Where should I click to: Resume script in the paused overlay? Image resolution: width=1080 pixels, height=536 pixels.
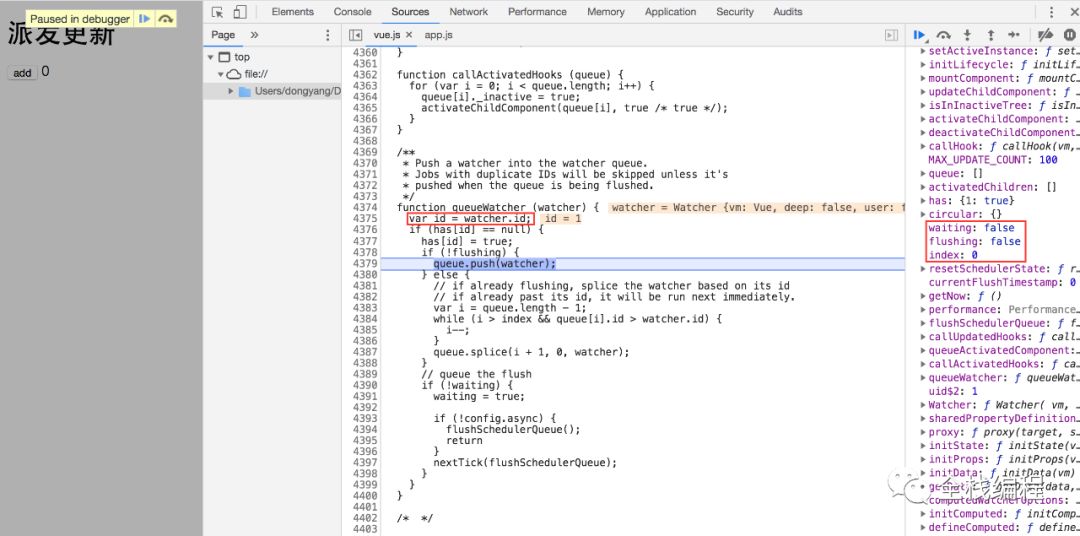click(144, 19)
